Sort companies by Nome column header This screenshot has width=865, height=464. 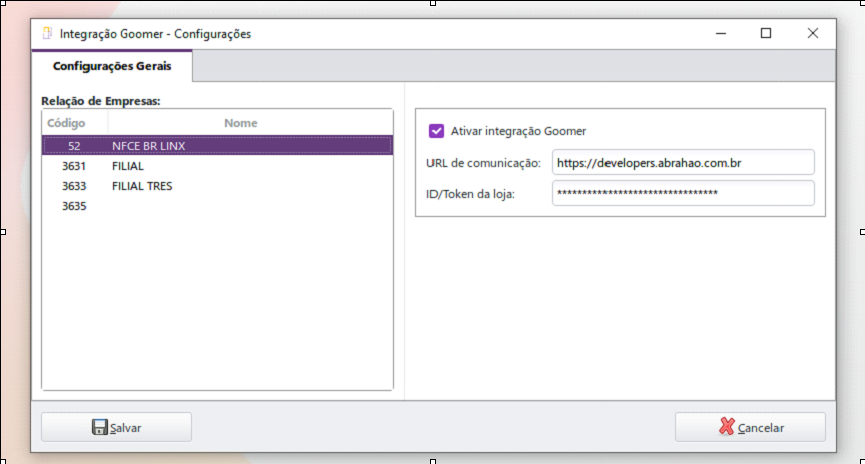241,123
